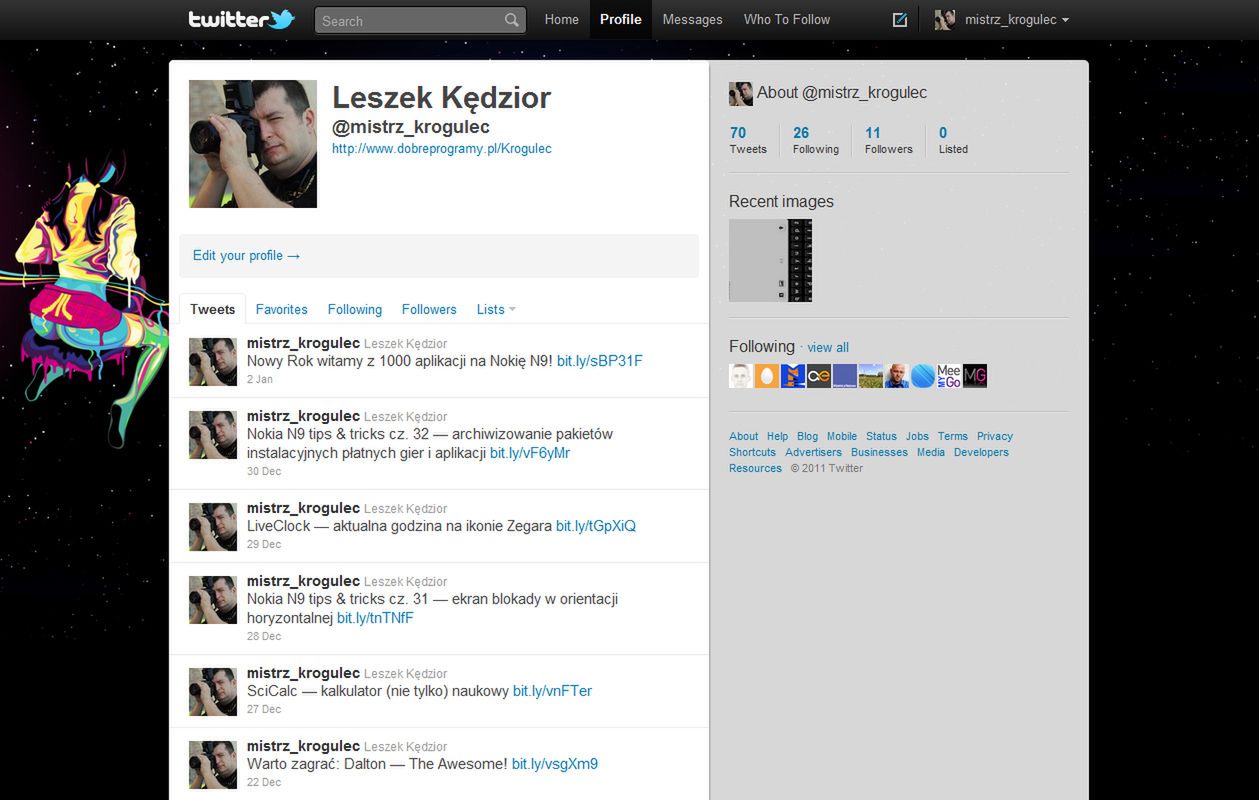Click the 11 Followers count
Screen dimensions: 1259x800
(x=888, y=140)
